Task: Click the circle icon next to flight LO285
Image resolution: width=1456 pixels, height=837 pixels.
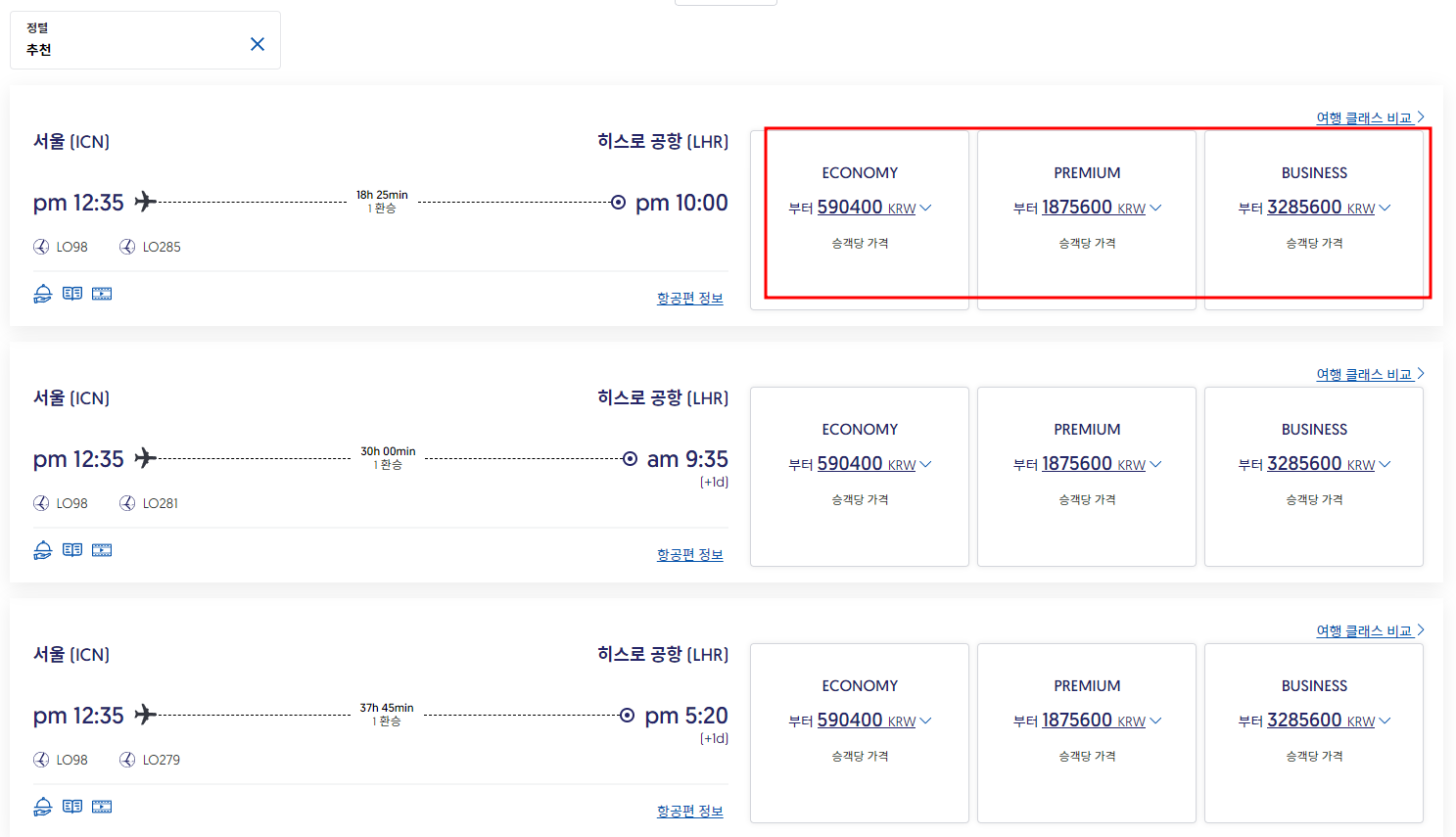Action: pyautogui.click(x=126, y=246)
